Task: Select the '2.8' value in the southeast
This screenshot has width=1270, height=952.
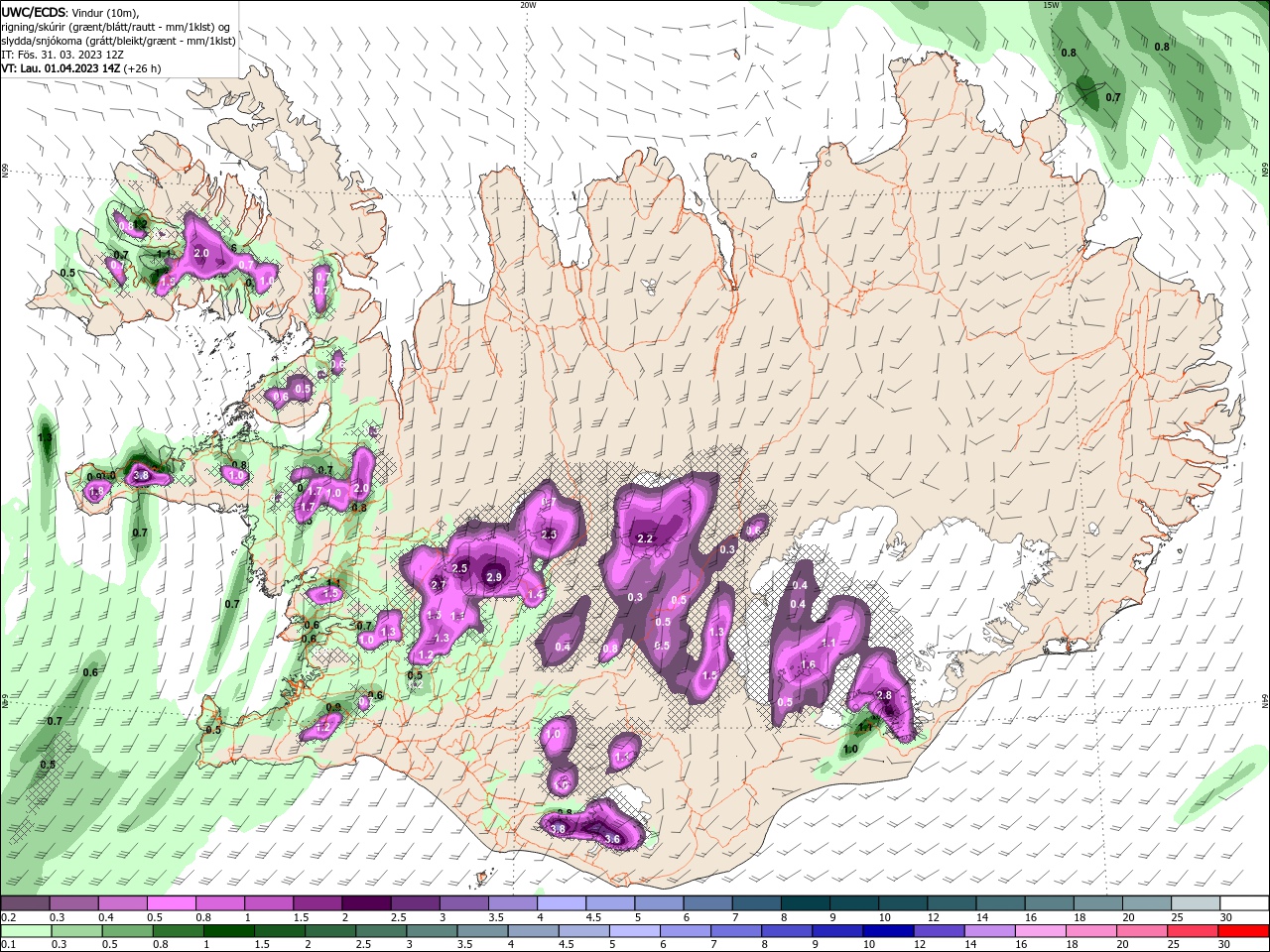Action: pos(885,696)
